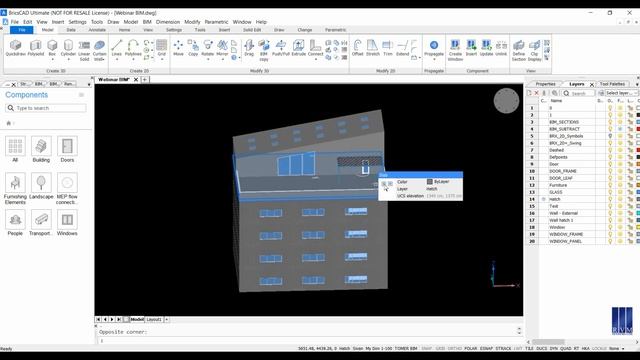Open the BIM menu

click(147, 22)
